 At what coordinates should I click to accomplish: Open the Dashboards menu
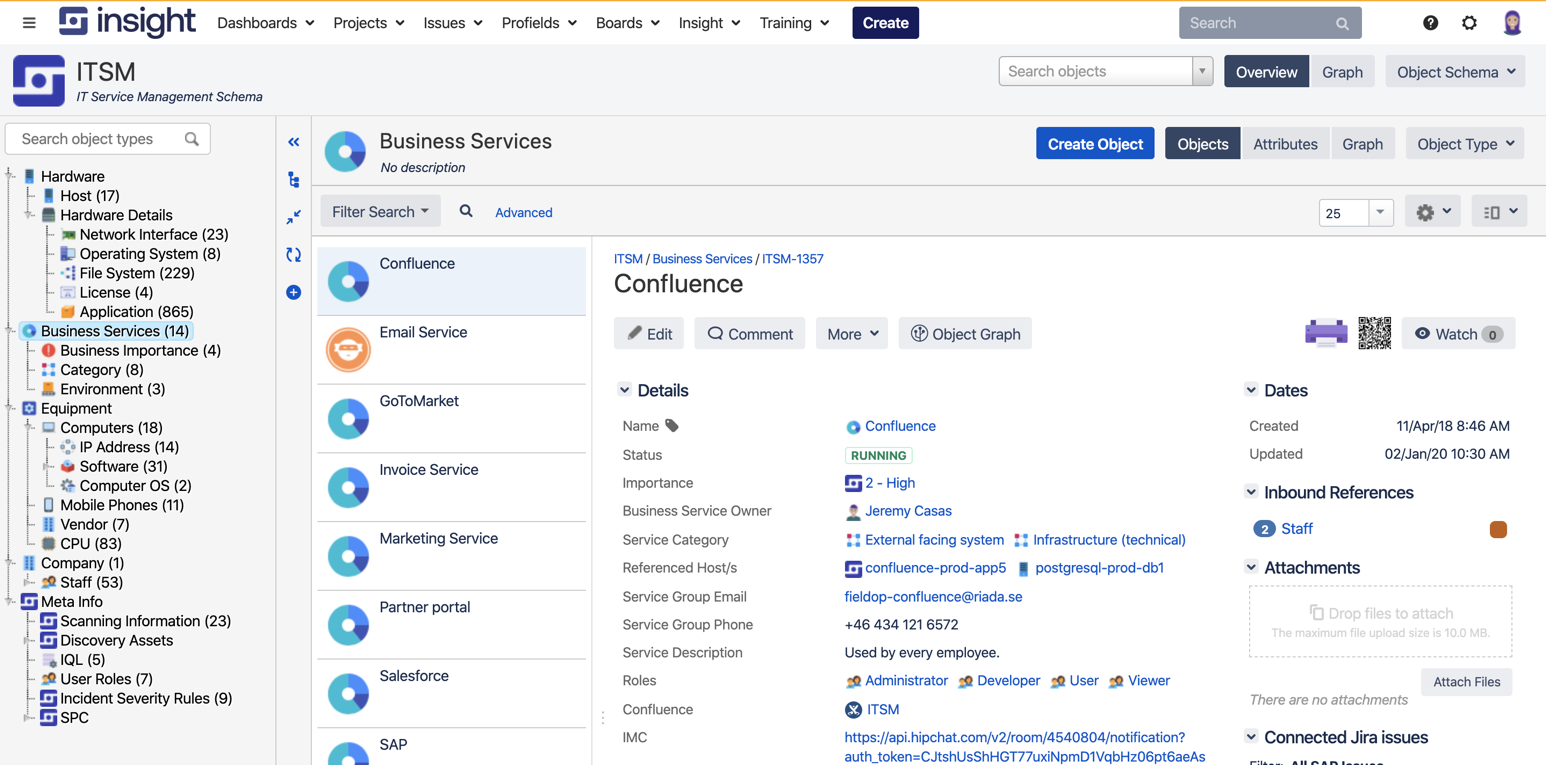coord(265,23)
